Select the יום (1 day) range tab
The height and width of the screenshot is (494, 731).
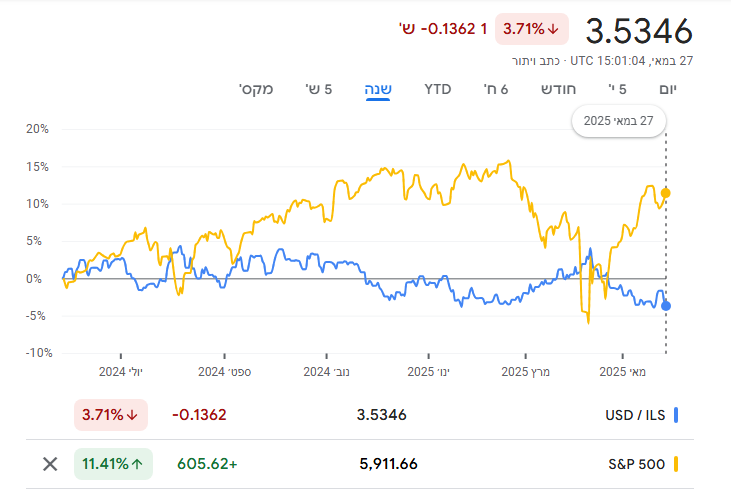[668, 89]
